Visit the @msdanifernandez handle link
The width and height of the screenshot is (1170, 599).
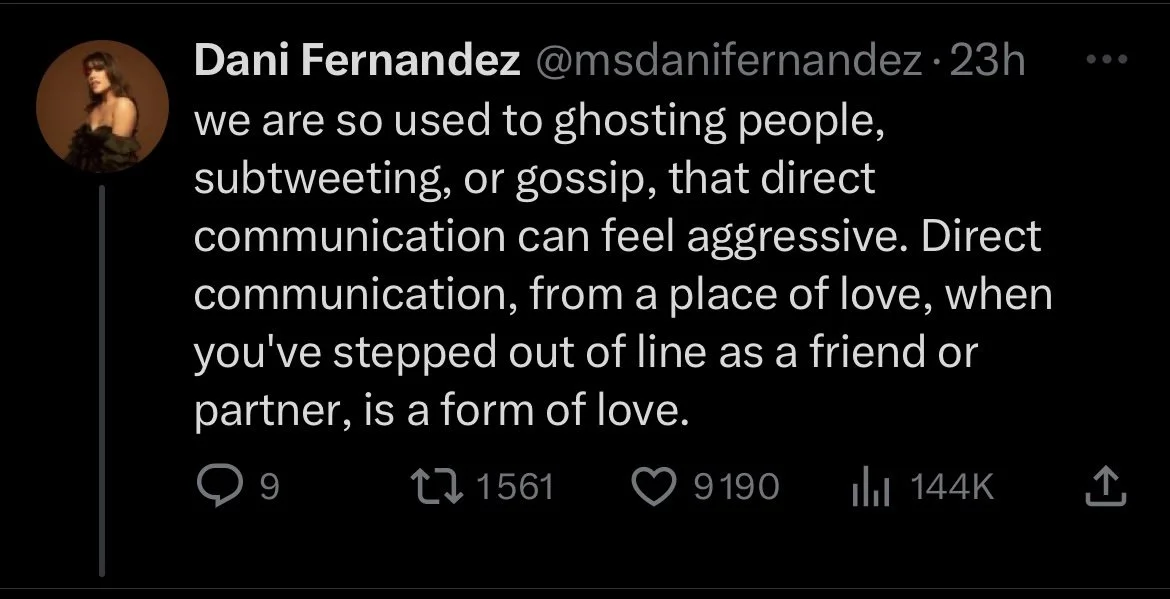tap(728, 60)
